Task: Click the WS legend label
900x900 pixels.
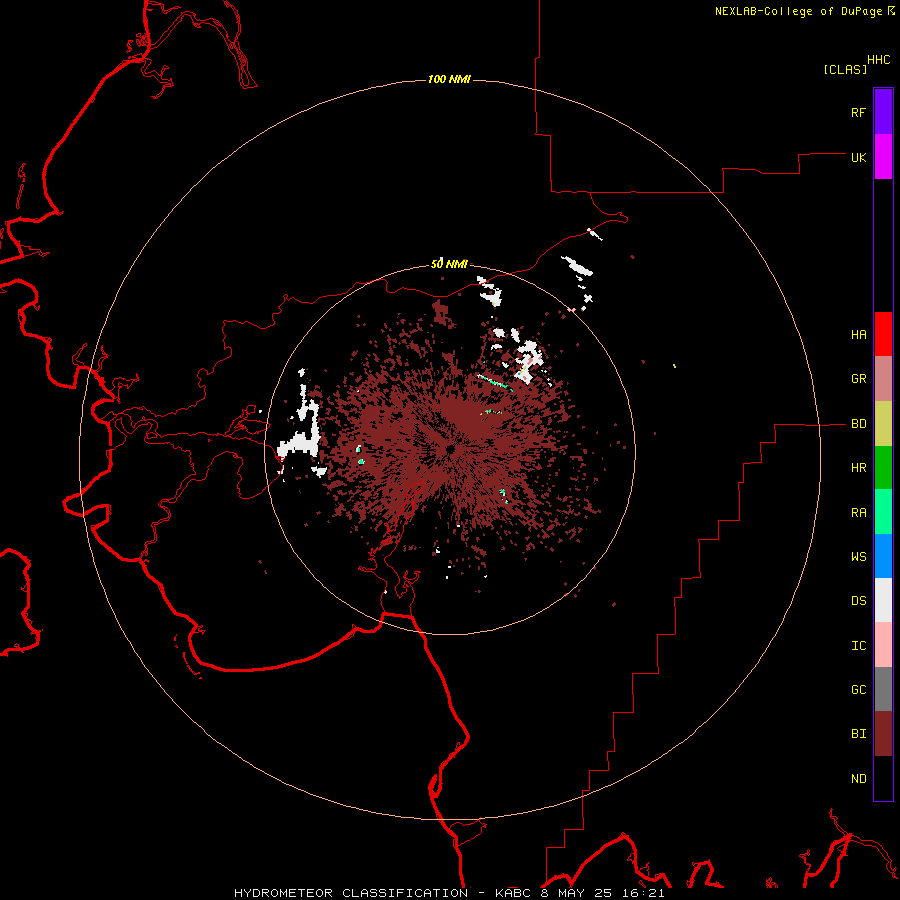Action: click(x=859, y=557)
